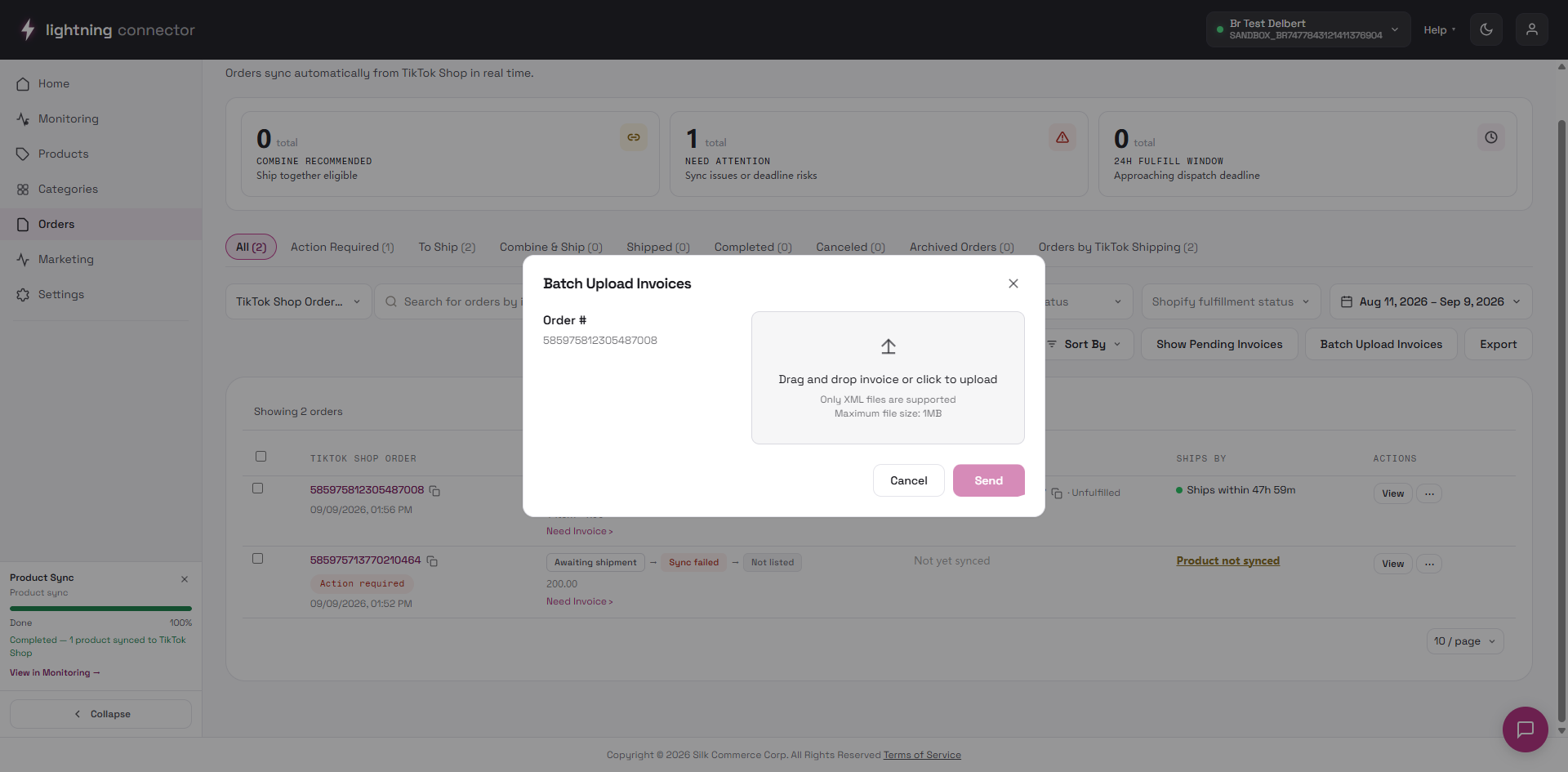The image size is (1568, 772).
Task: Dismiss the Product Sync notification
Action: coord(185,579)
